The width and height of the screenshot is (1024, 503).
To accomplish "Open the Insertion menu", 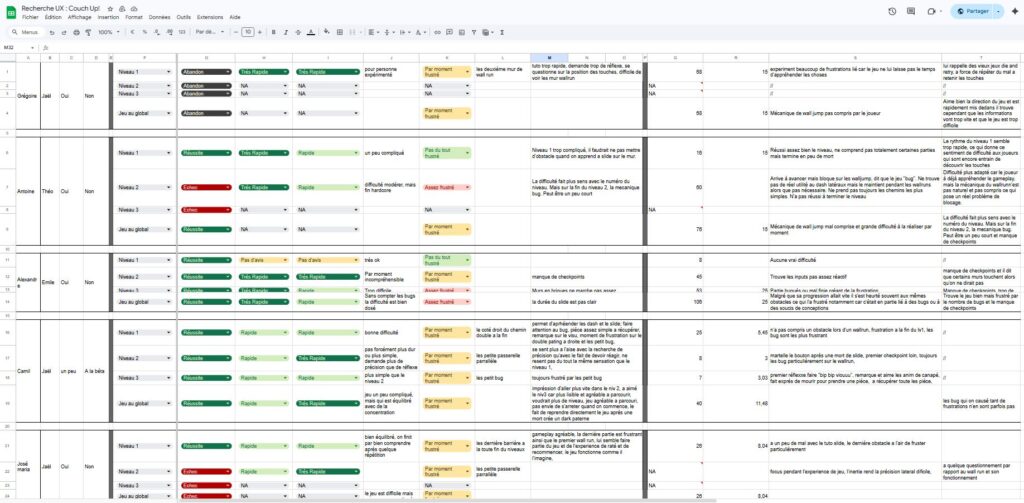I will (108, 17).
